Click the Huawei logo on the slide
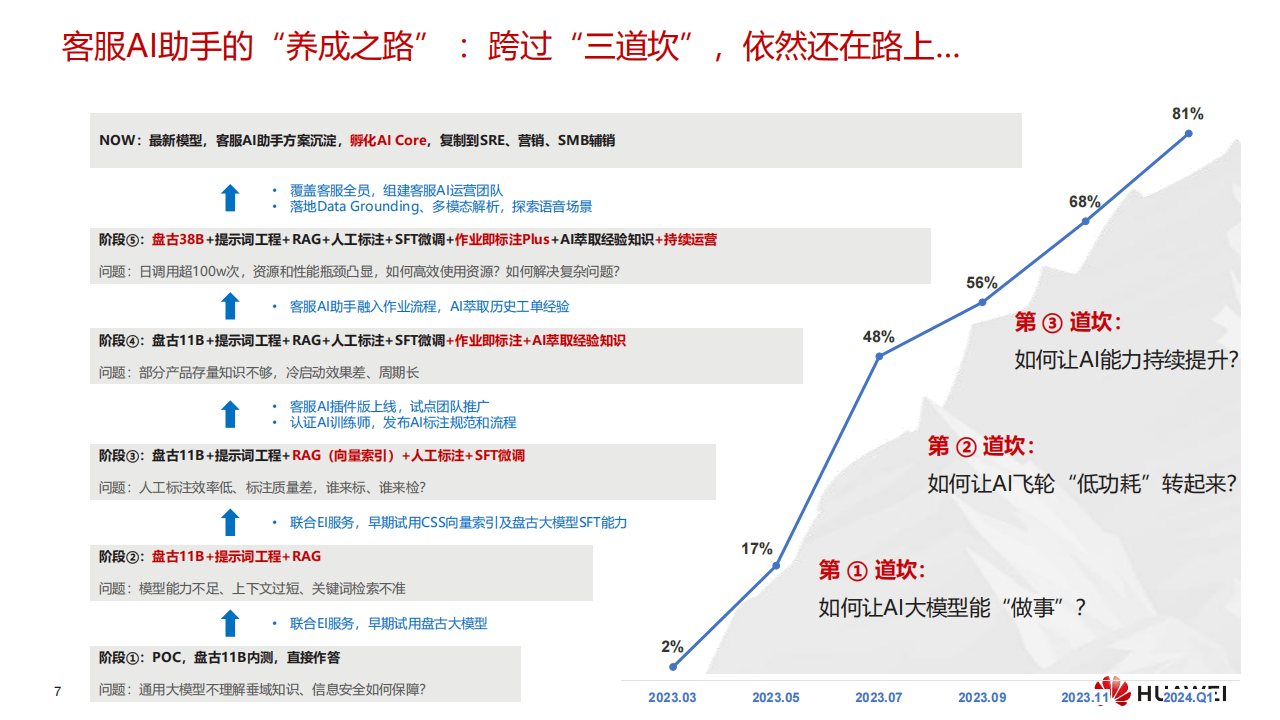The image size is (1280, 720). click(1160, 693)
